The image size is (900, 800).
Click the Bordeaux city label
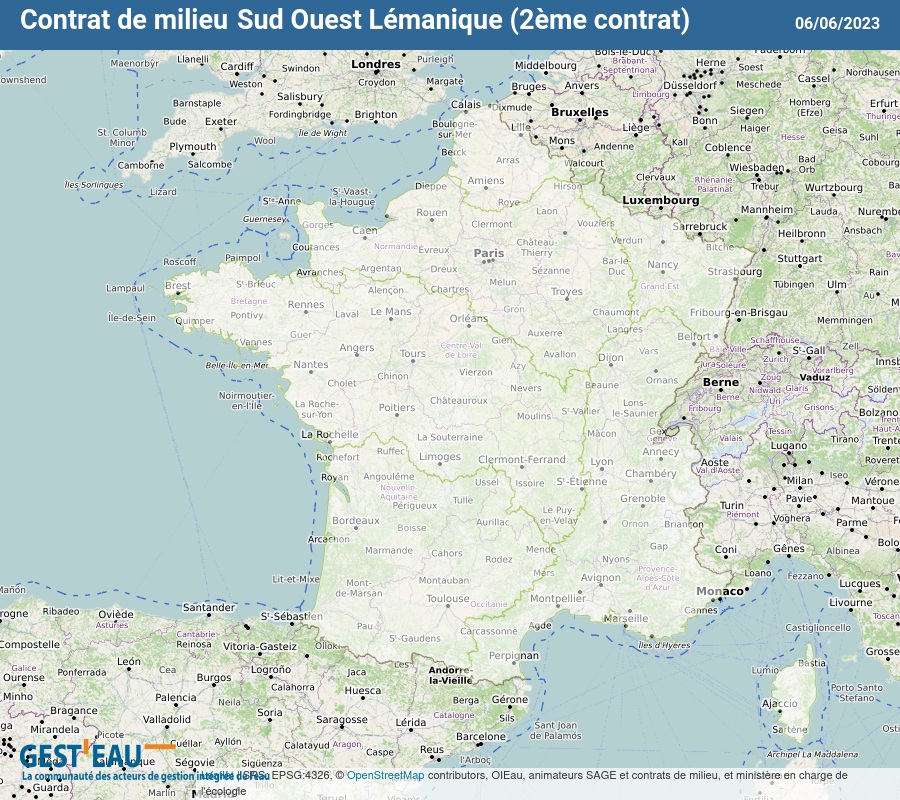pyautogui.click(x=356, y=521)
